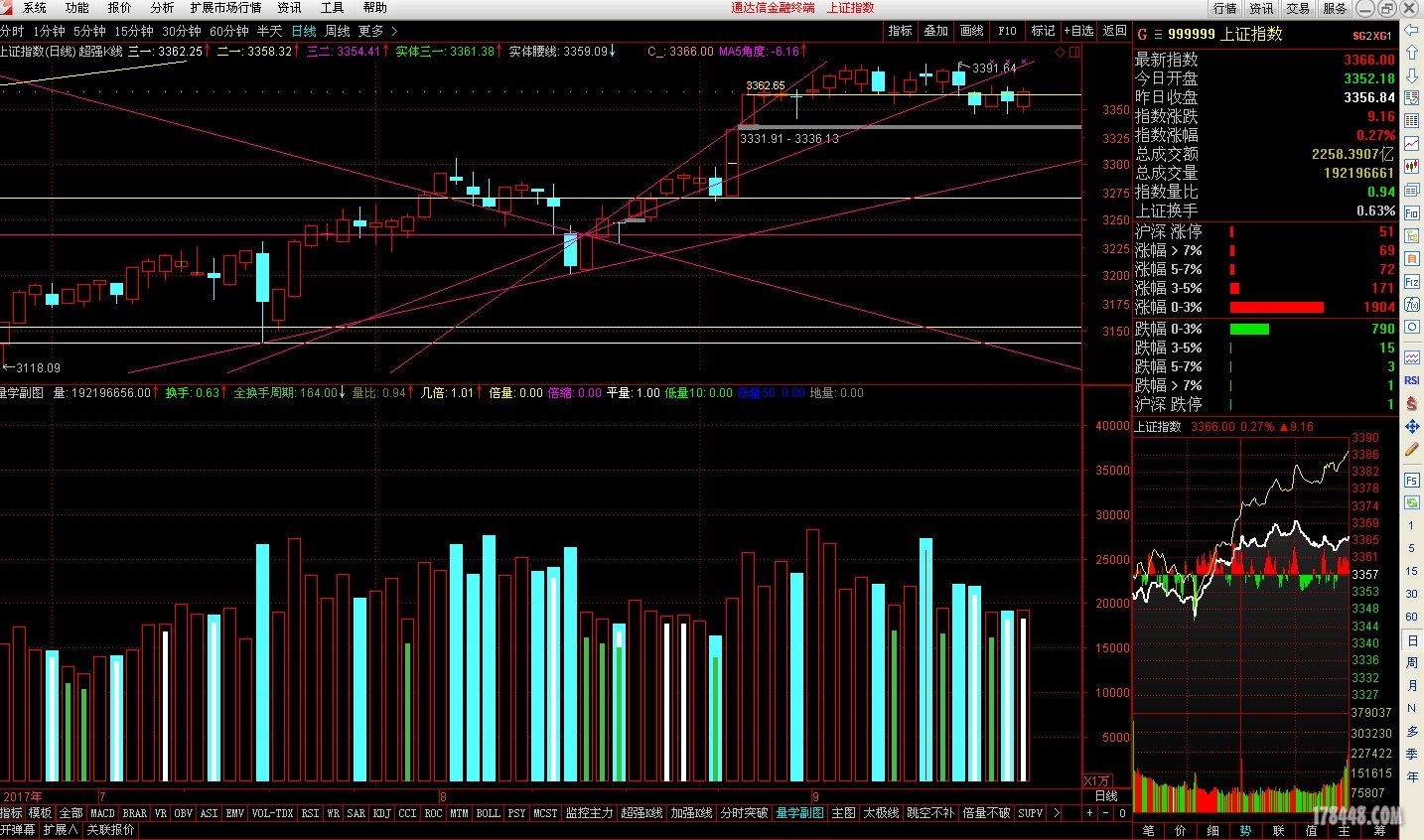Open the 日线 period selector below volume axis

1106,795
